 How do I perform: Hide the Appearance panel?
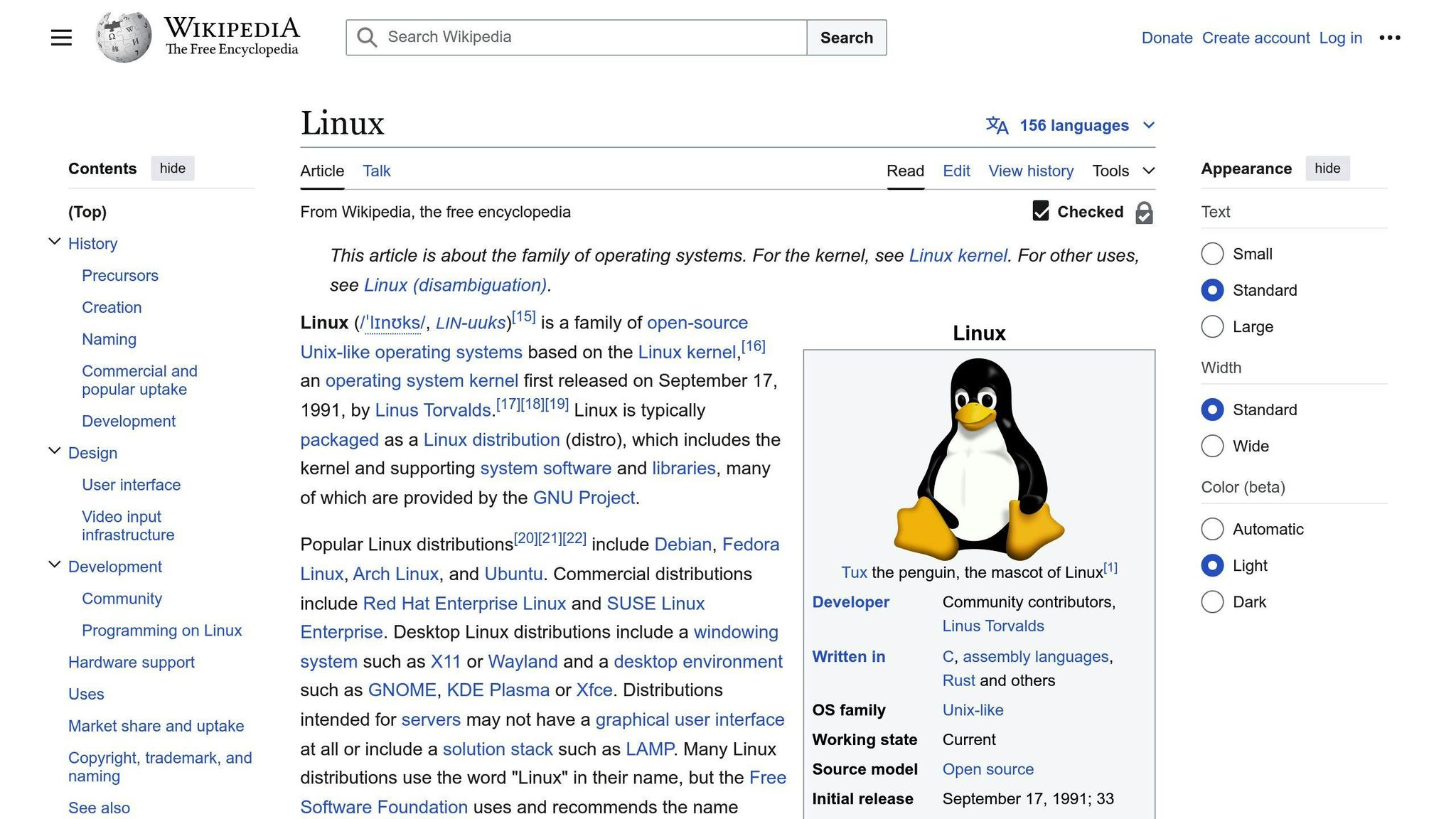click(x=1327, y=168)
